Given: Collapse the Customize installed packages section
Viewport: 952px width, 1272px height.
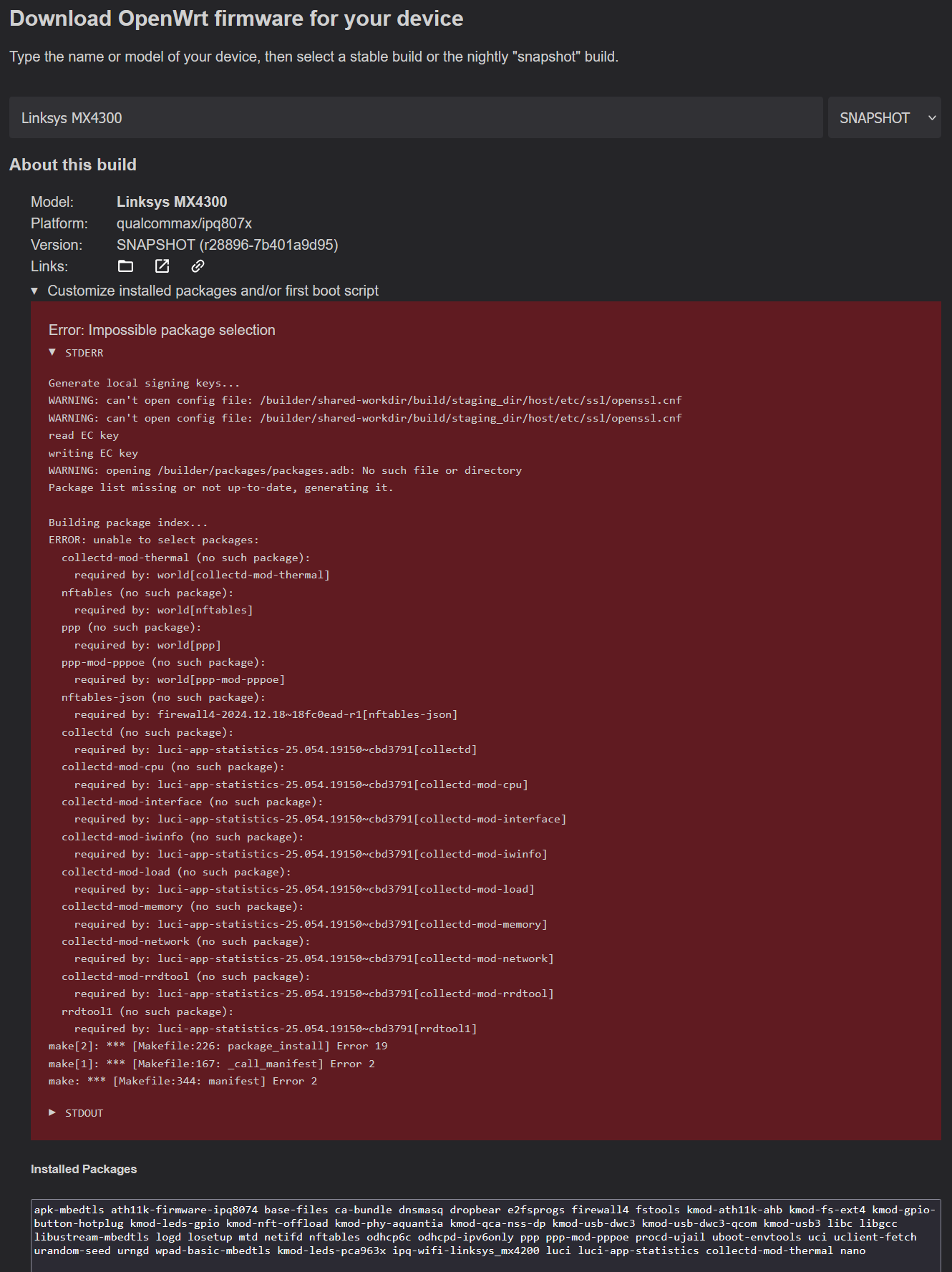Looking at the screenshot, I should pos(205,291).
